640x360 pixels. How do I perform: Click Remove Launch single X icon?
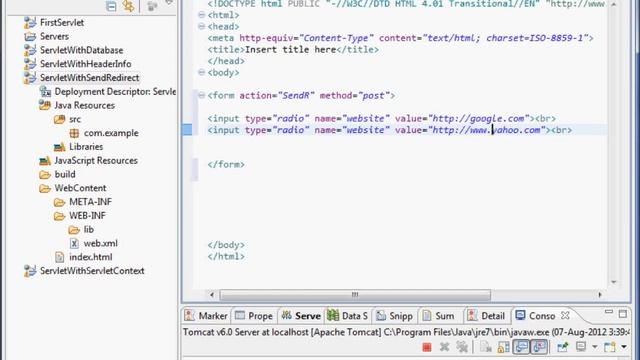(444, 347)
